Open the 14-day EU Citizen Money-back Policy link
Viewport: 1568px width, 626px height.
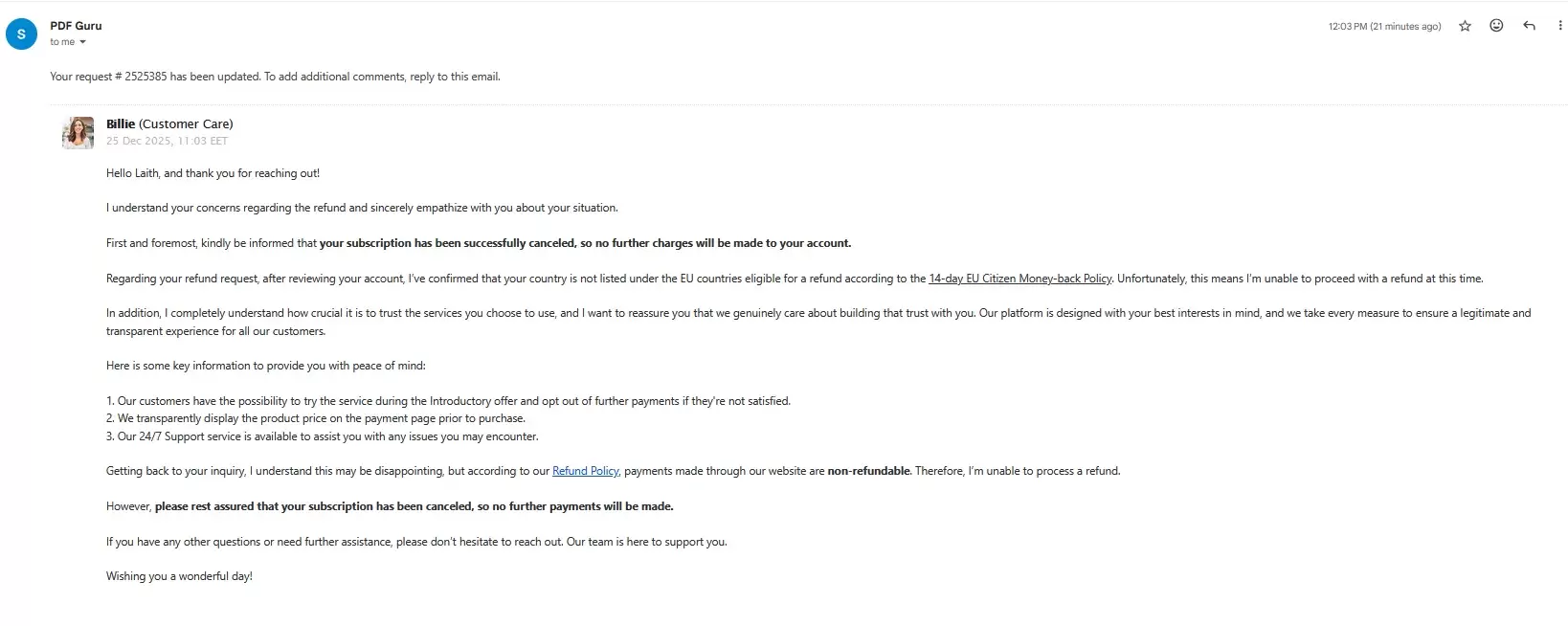[1019, 279]
